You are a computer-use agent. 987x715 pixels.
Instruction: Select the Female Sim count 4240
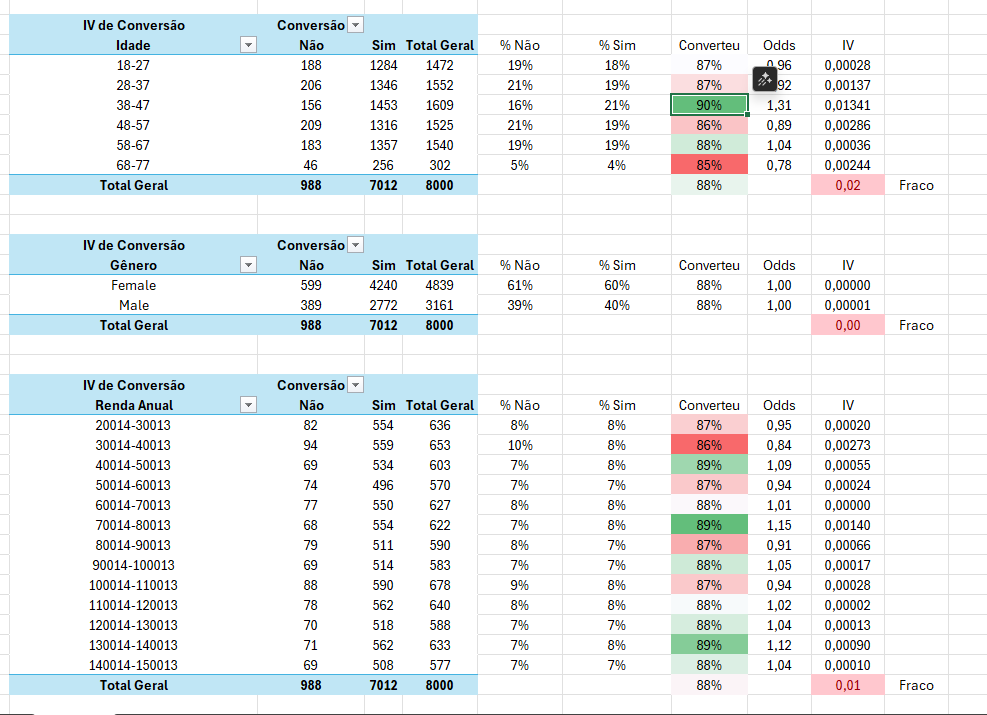[x=383, y=285]
